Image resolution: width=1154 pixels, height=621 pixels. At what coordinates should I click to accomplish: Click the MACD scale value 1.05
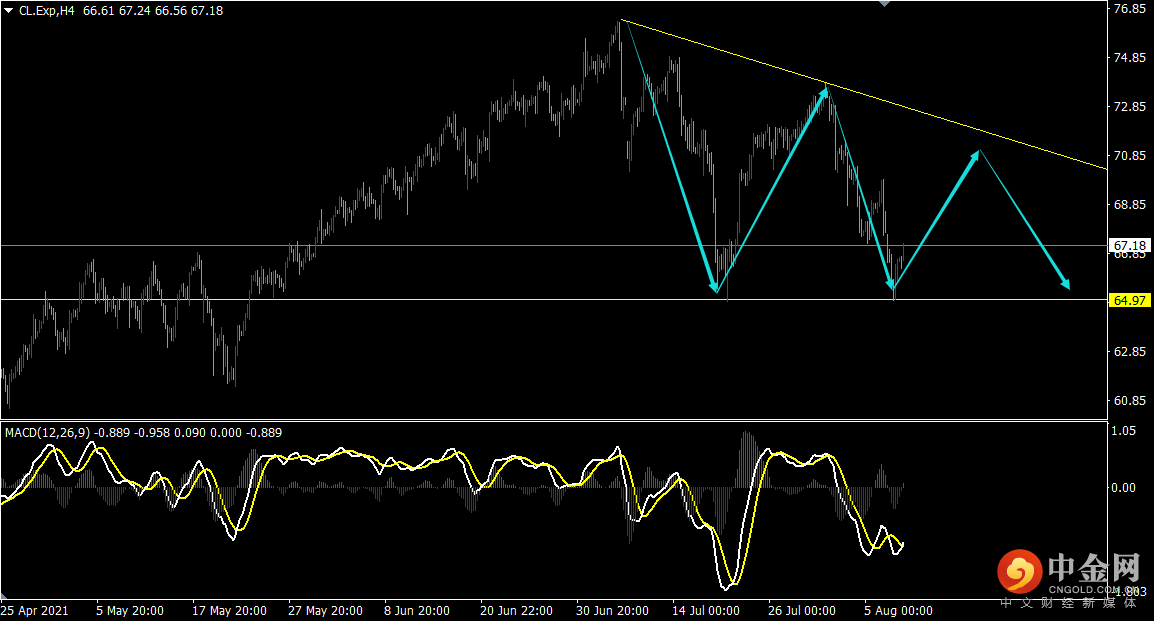(1126, 430)
